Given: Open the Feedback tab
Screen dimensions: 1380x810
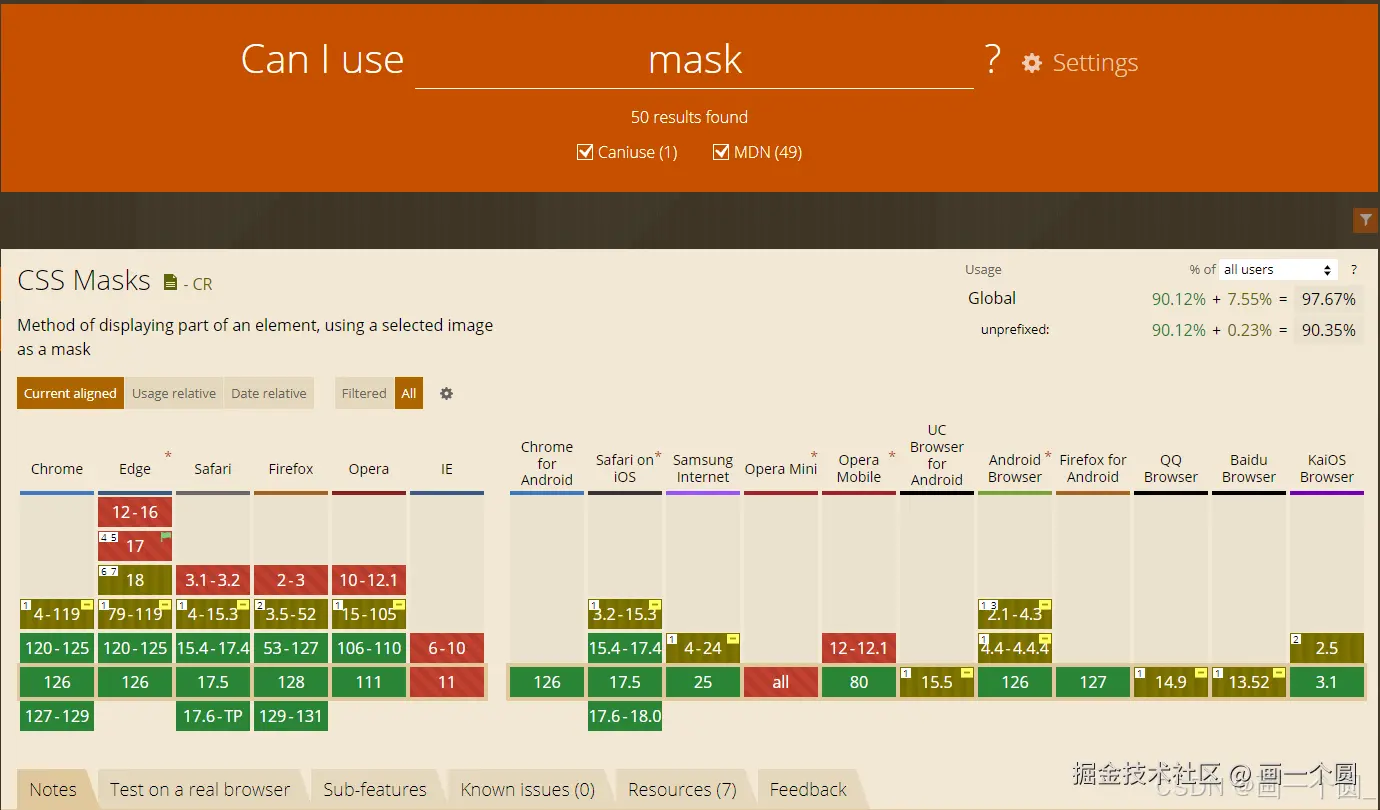Looking at the screenshot, I should 808,789.
